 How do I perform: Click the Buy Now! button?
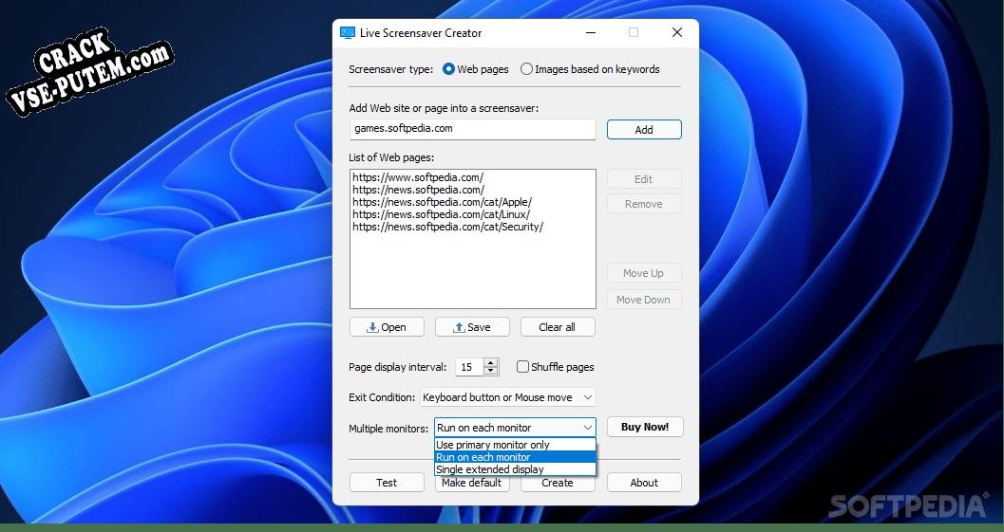click(x=645, y=427)
